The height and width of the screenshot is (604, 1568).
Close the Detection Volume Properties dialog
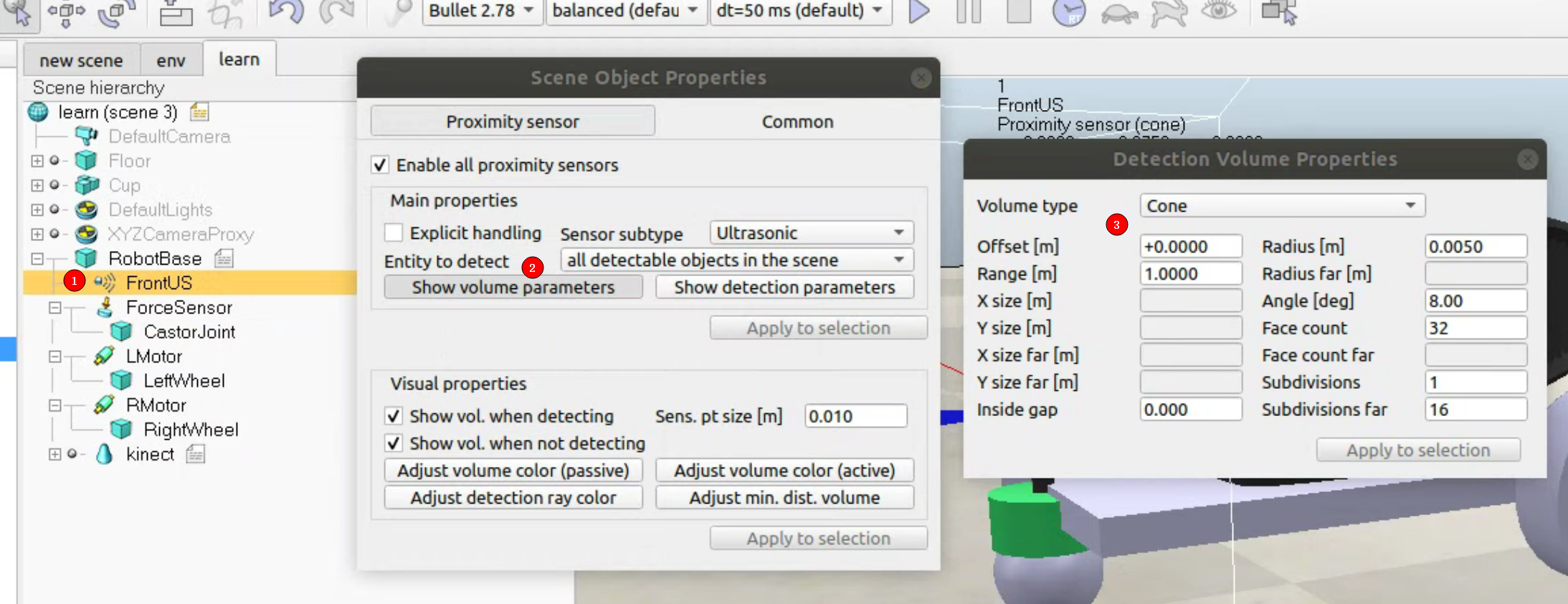point(1527,159)
